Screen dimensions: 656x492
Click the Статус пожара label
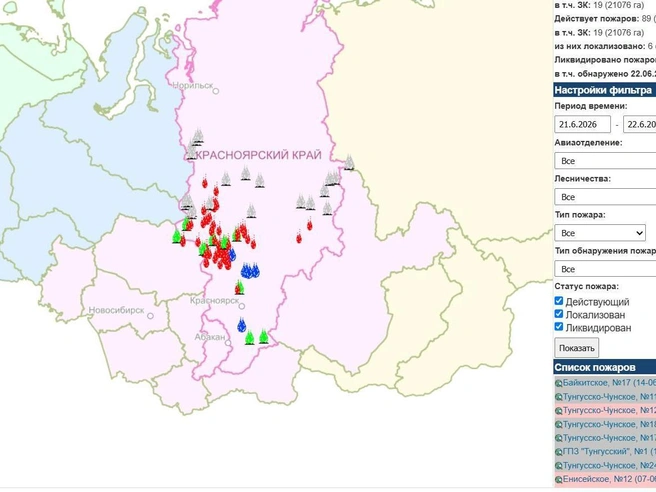pos(587,287)
